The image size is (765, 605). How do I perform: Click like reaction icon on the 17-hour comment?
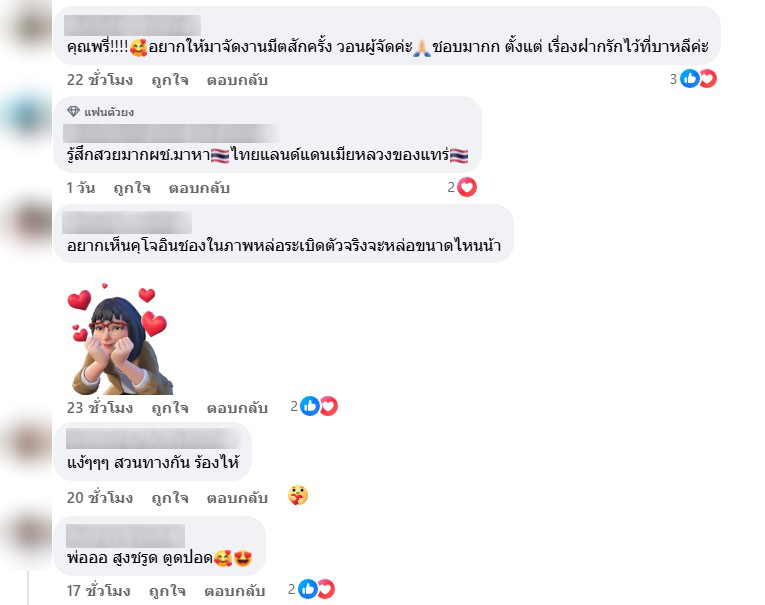307,589
